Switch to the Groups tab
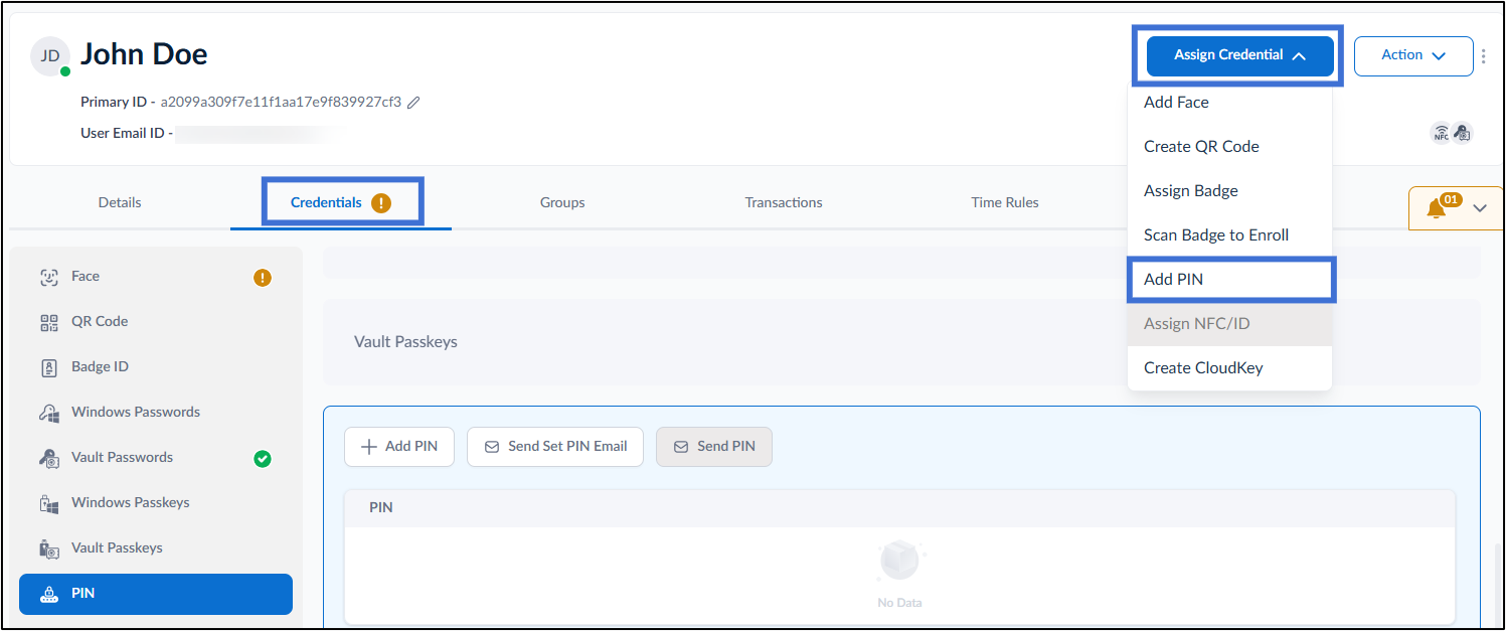Screen dimensions: 1506x631 pyautogui.click(x=562, y=202)
